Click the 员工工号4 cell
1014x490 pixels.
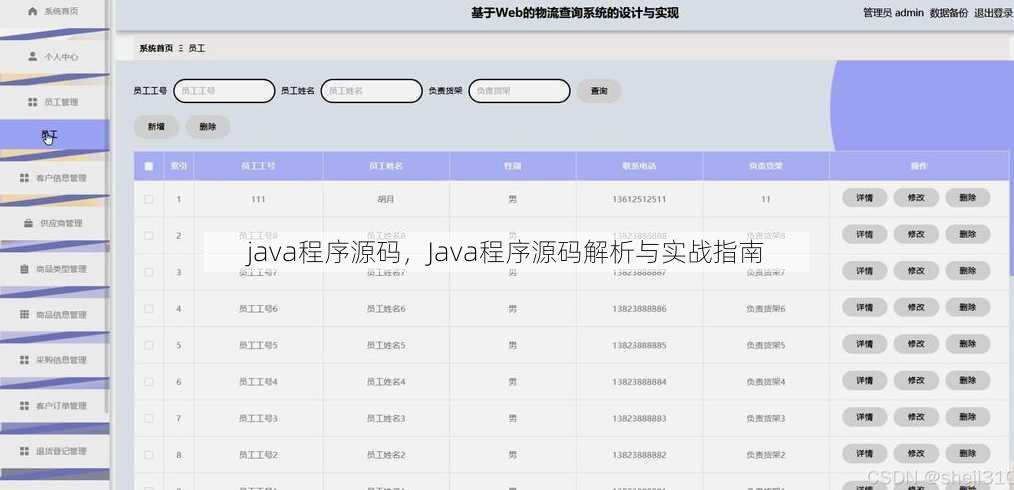pyautogui.click(x=258, y=382)
